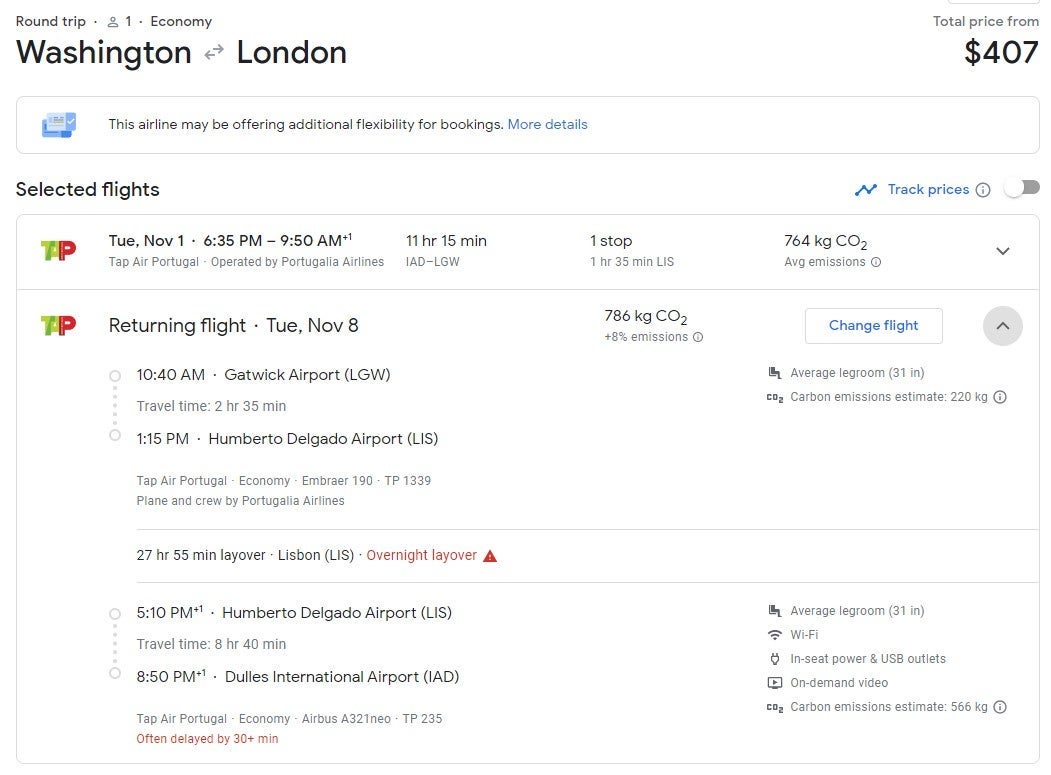Expand the Tue, Nov 1 departing flight details

pos(1003,251)
